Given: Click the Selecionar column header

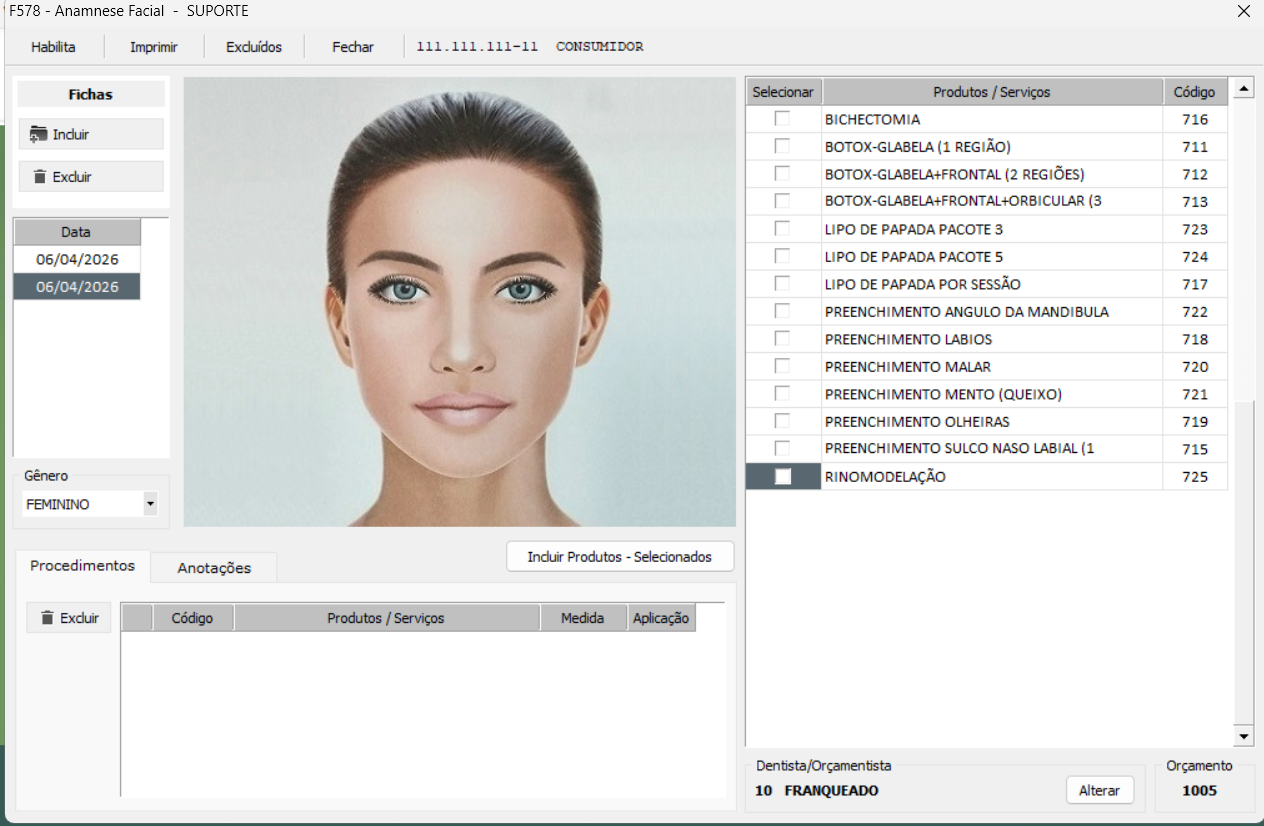Looking at the screenshot, I should pyautogui.click(x=783, y=92).
